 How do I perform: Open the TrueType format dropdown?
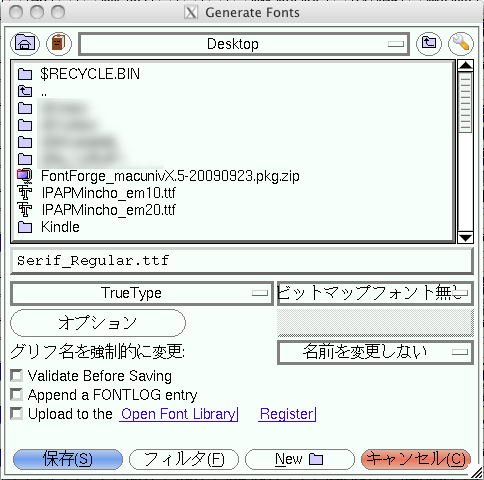[x=142, y=293]
